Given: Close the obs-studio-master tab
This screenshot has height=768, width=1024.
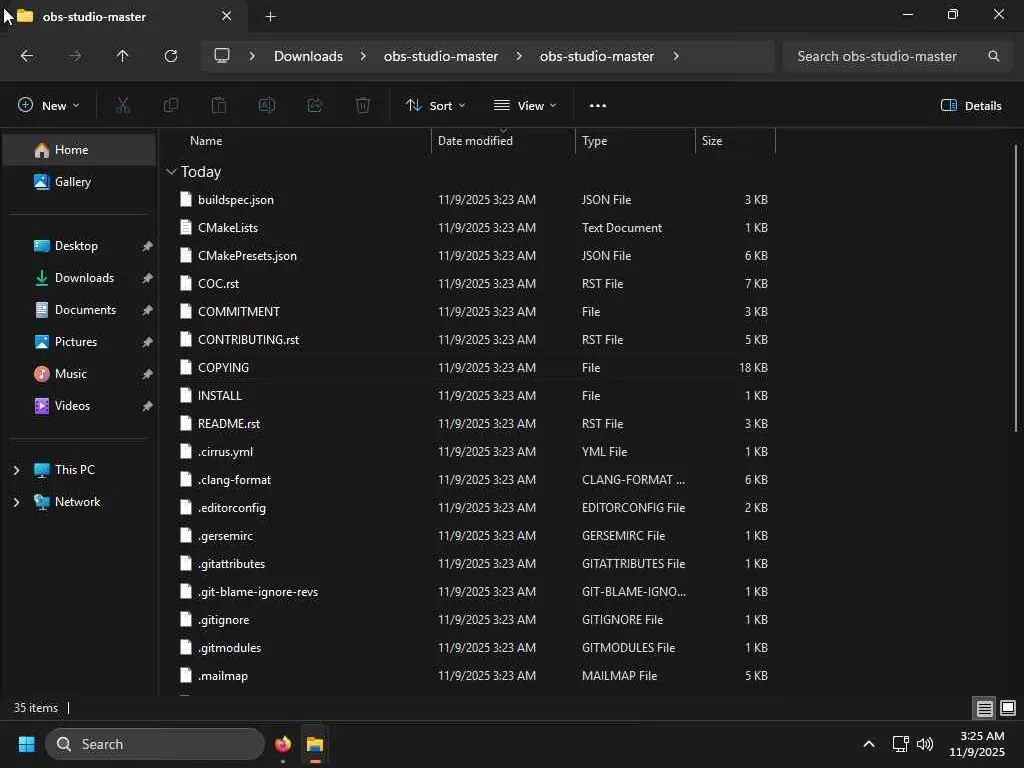Looking at the screenshot, I should pyautogui.click(x=226, y=16).
